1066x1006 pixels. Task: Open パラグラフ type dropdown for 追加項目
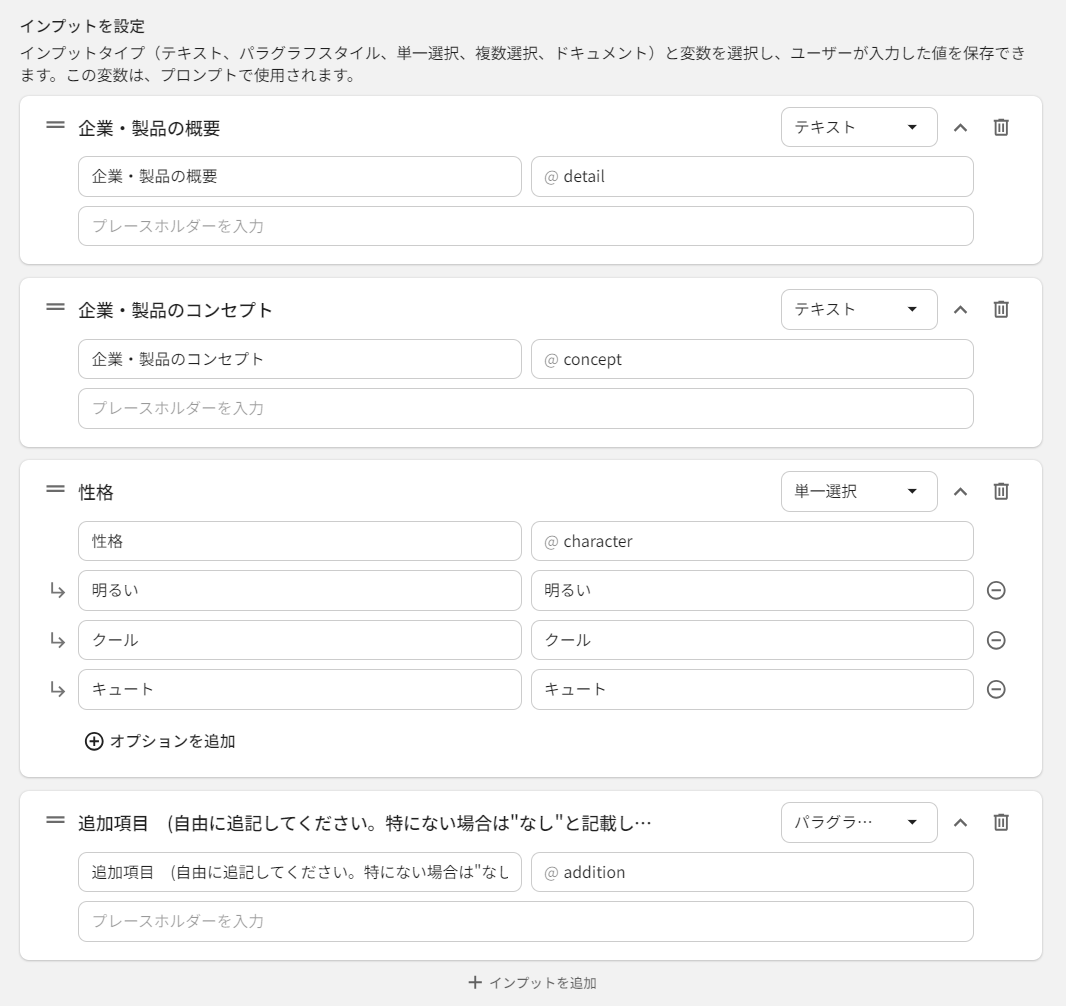[x=858, y=822]
